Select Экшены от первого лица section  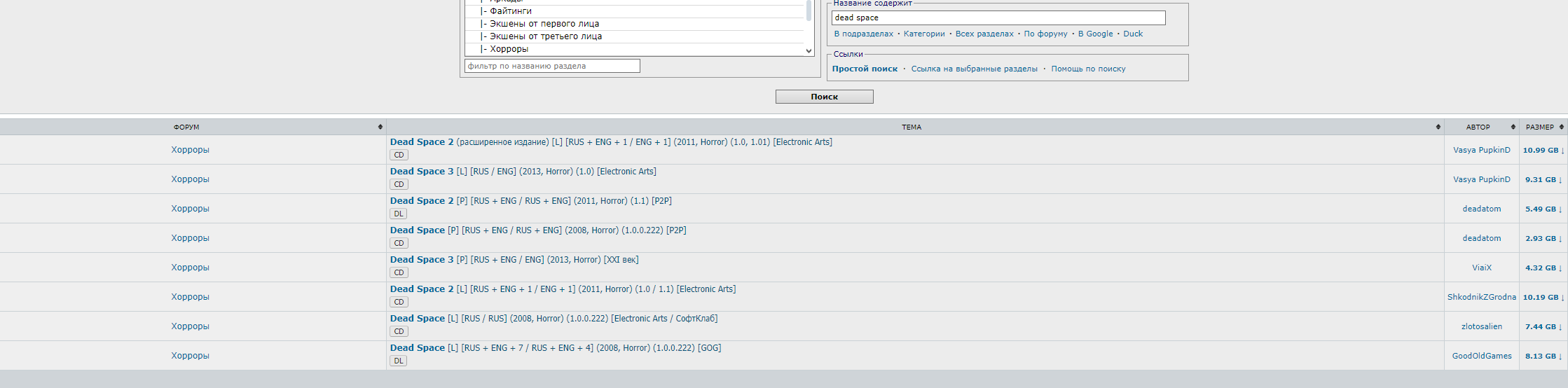coord(635,24)
